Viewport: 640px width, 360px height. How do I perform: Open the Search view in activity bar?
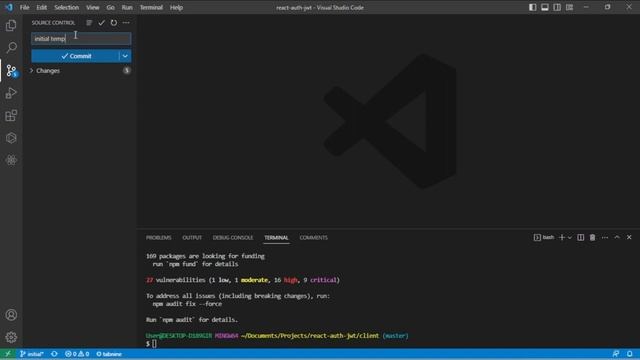[11, 48]
